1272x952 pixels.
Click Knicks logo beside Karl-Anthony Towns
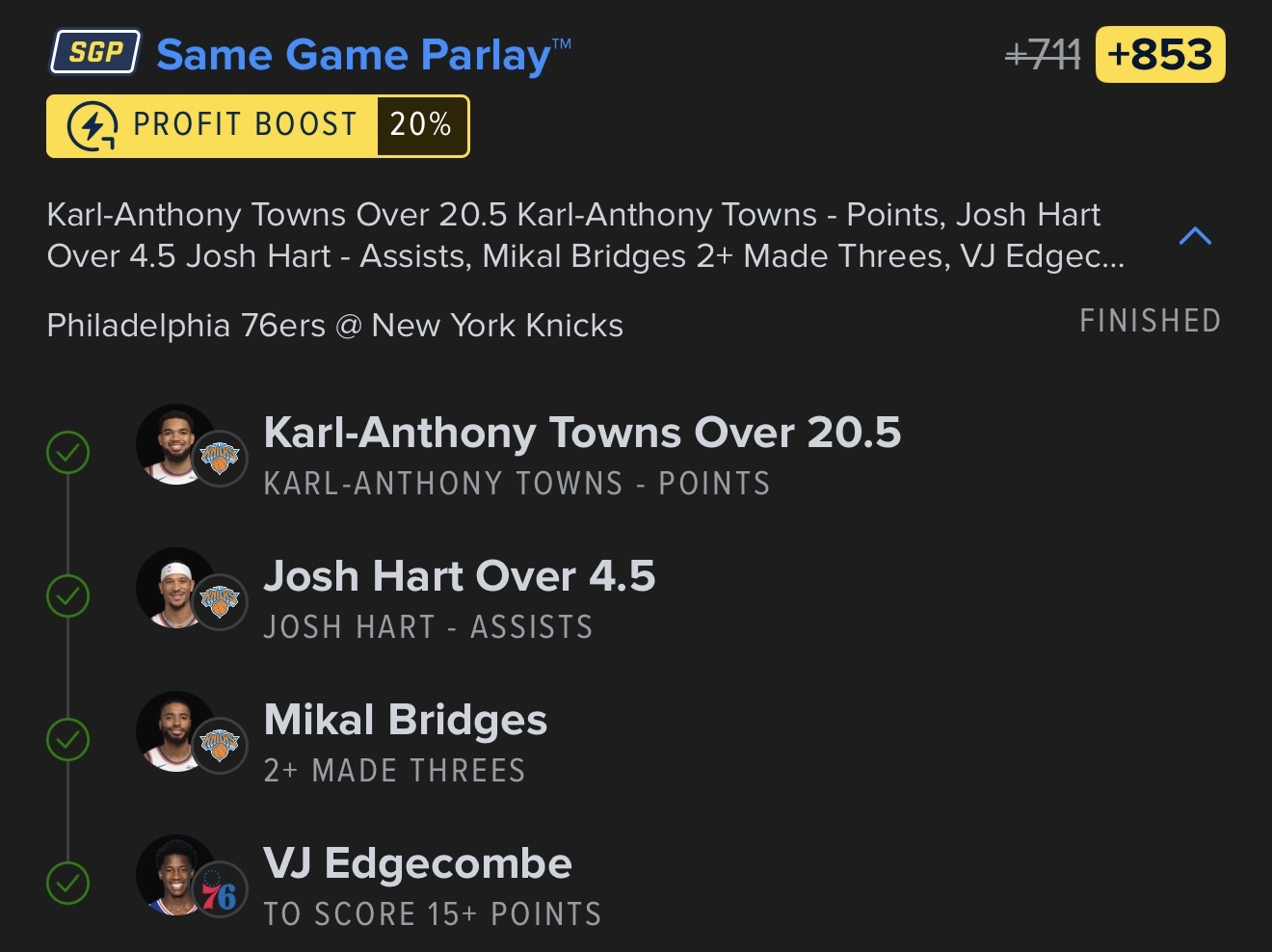tap(220, 458)
